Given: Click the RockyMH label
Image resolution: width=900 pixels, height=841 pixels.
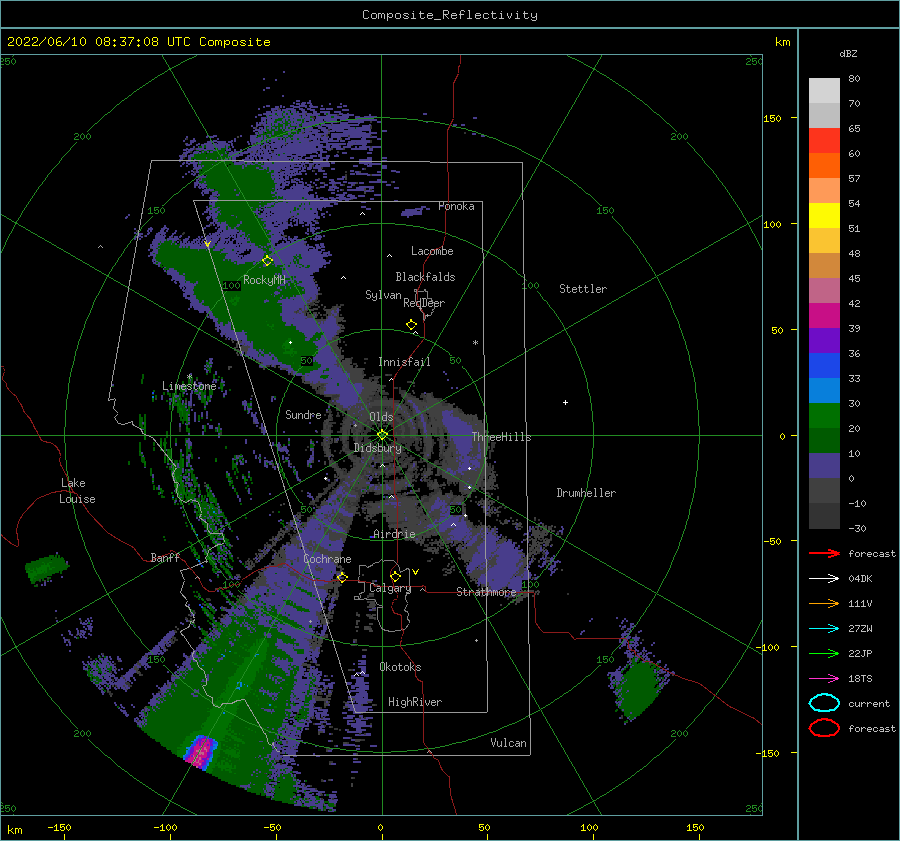Looking at the screenshot, I should point(264,280).
